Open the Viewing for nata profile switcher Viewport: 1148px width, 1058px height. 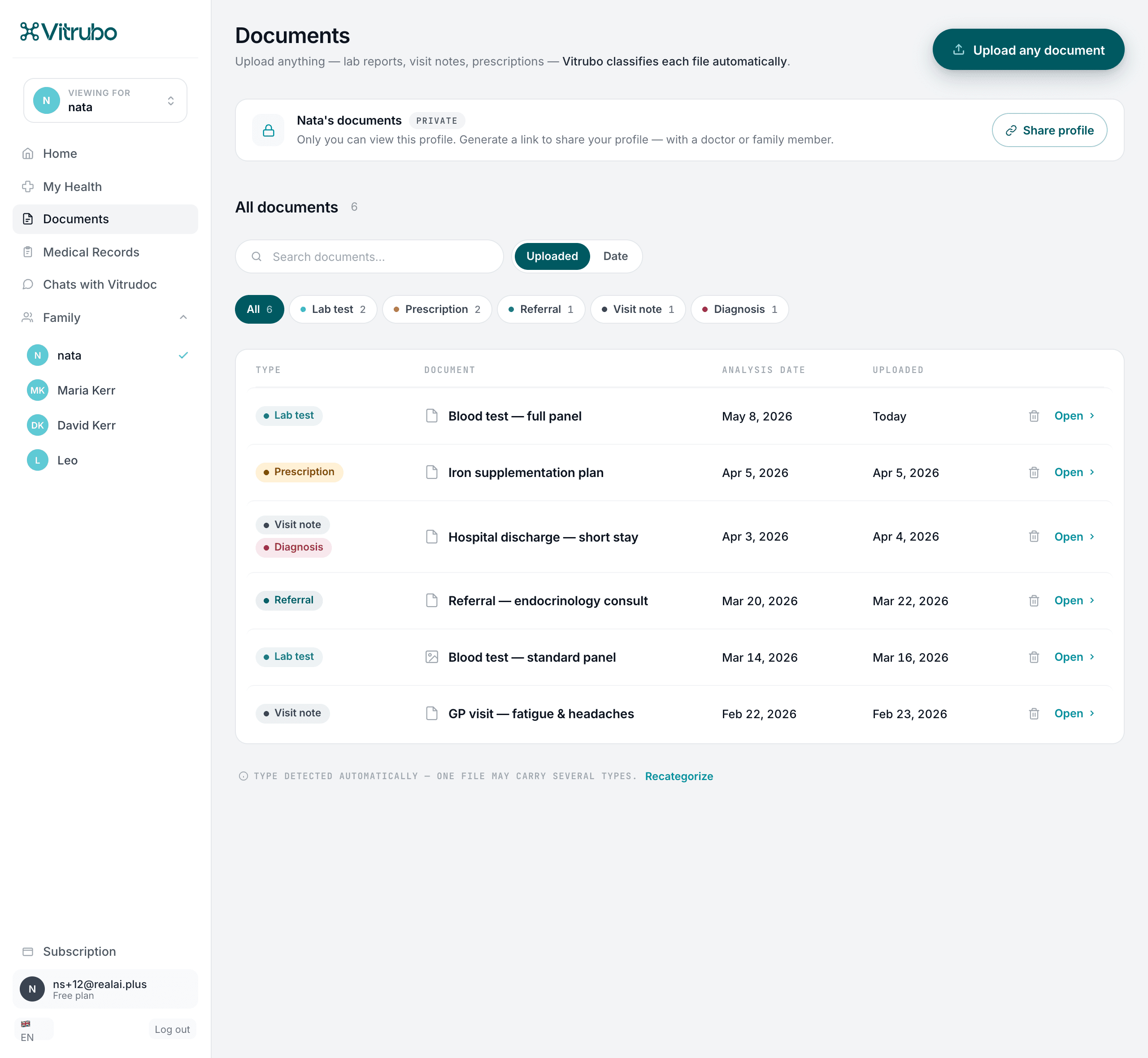[105, 101]
